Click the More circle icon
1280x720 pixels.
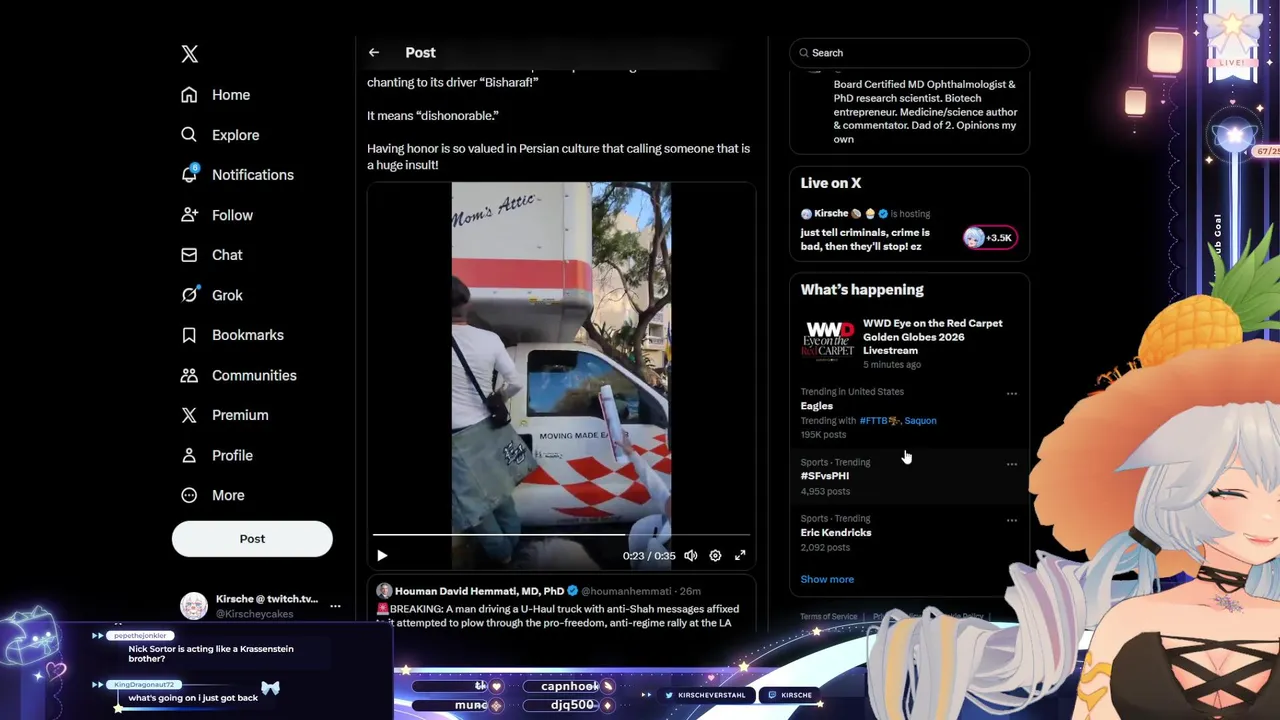pos(189,495)
